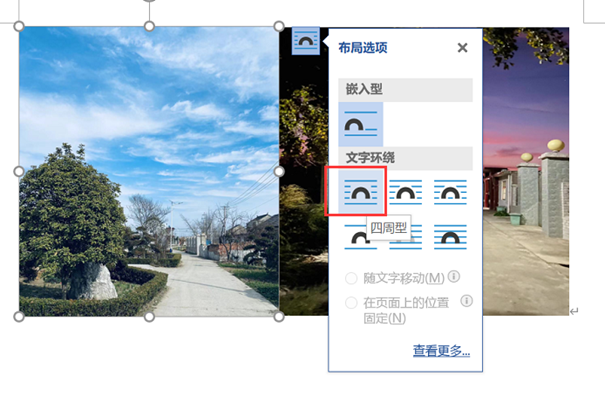Click the 布局选项 panel title

[x=363, y=48]
